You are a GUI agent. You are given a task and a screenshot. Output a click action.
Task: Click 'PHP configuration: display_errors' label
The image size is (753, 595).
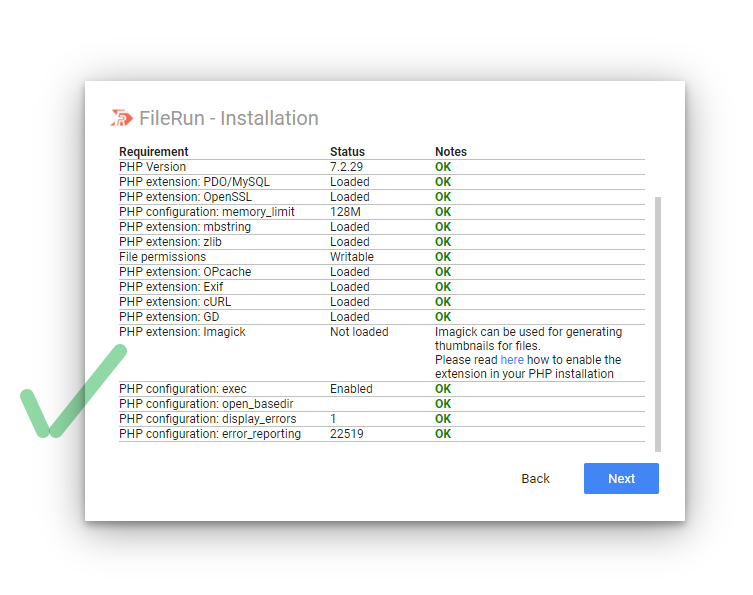207,419
